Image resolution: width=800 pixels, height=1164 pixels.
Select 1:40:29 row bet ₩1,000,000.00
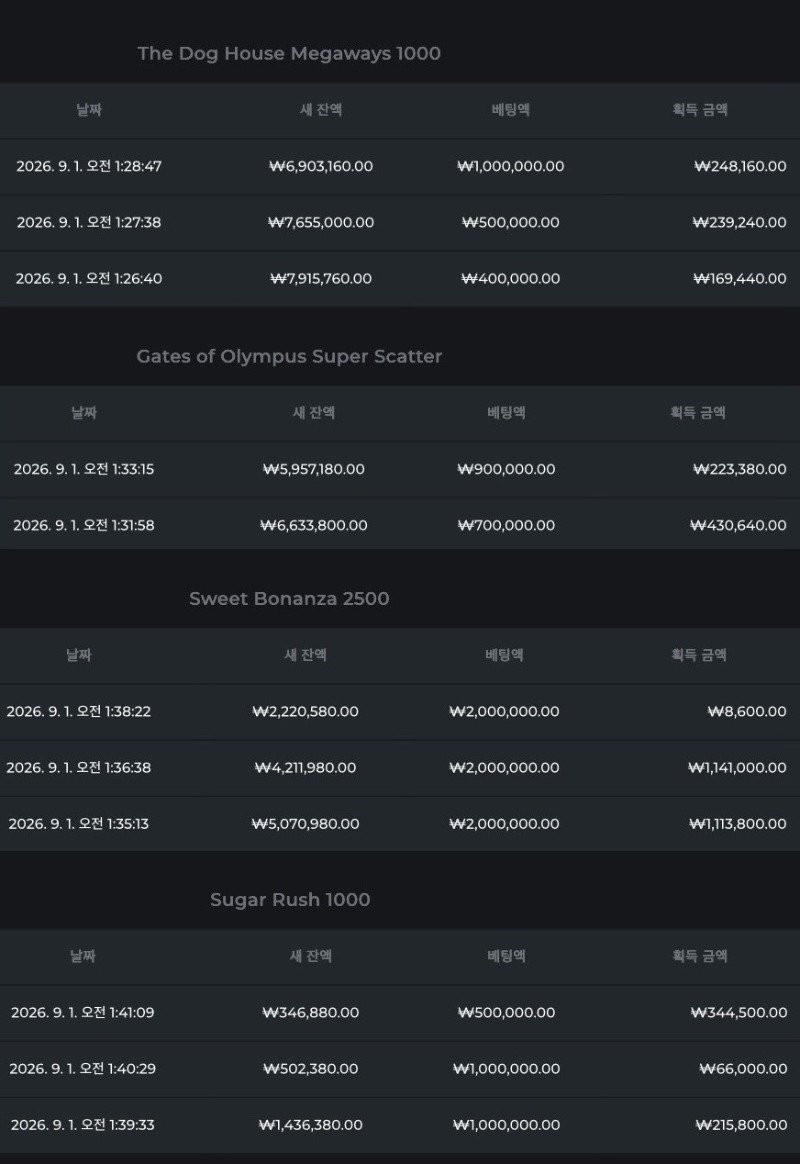506,1069
